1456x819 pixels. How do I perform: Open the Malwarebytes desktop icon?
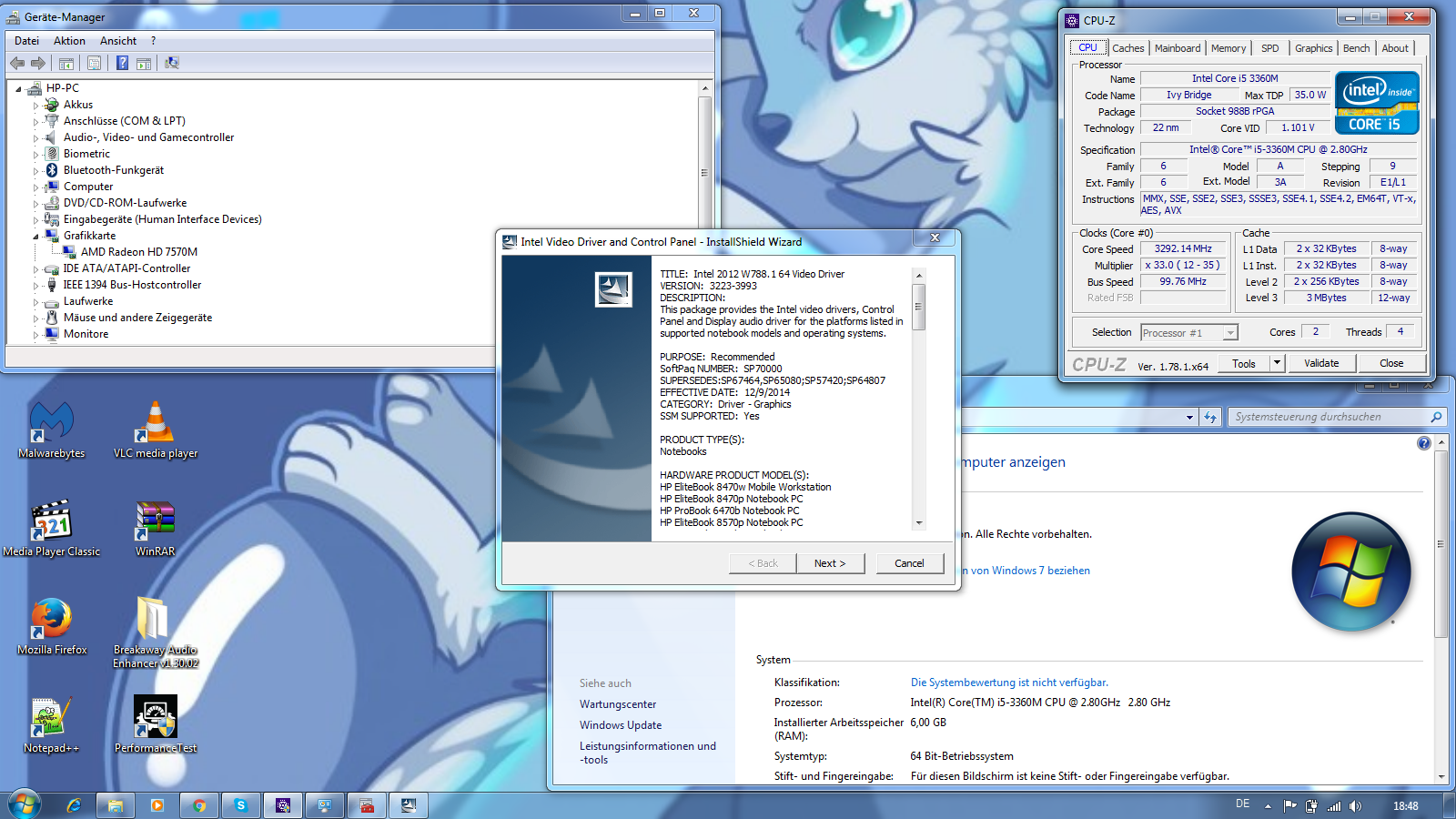coord(51,430)
